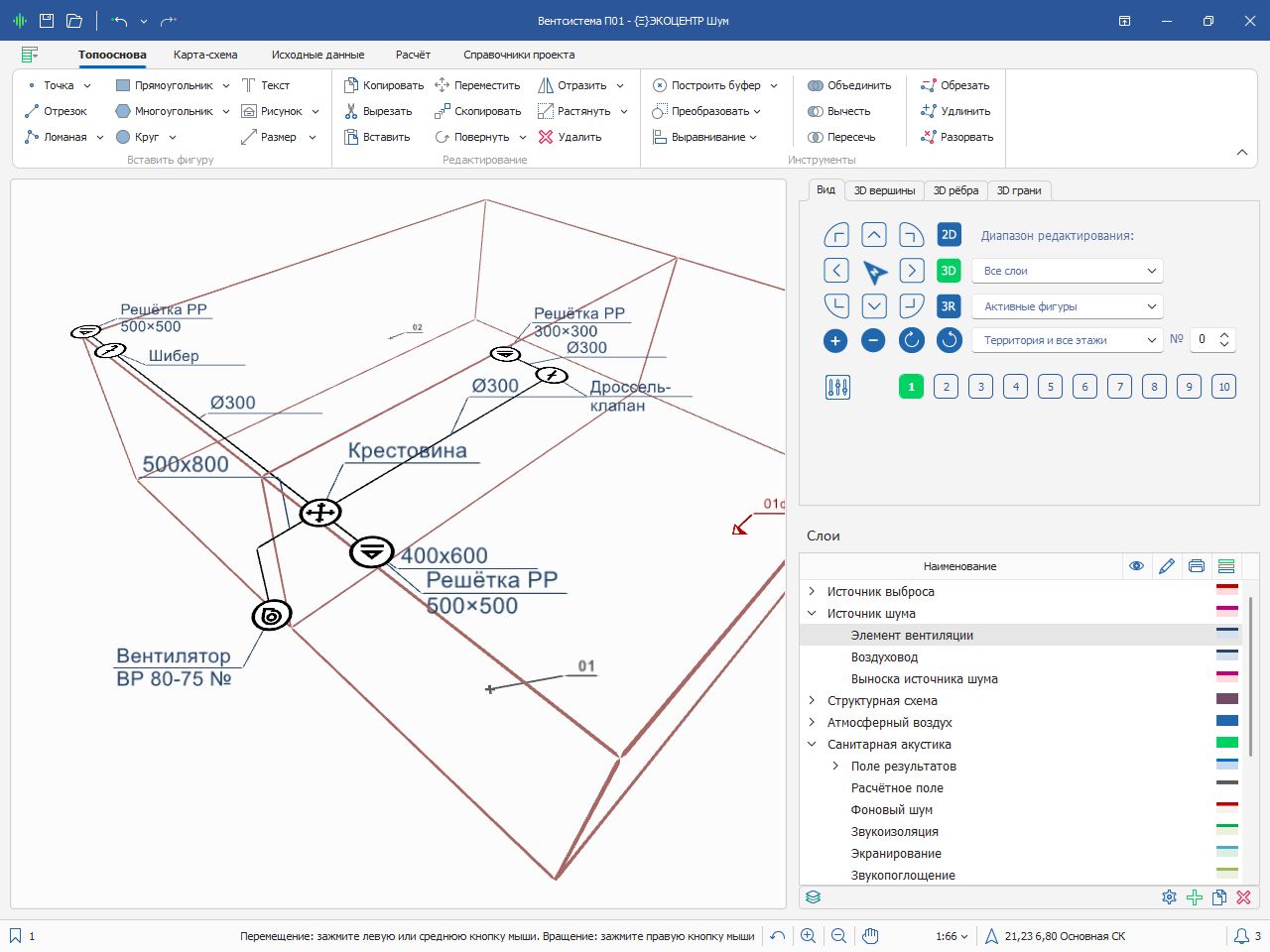Click the add layer green plus icon
1270x952 pixels.
tap(1195, 897)
